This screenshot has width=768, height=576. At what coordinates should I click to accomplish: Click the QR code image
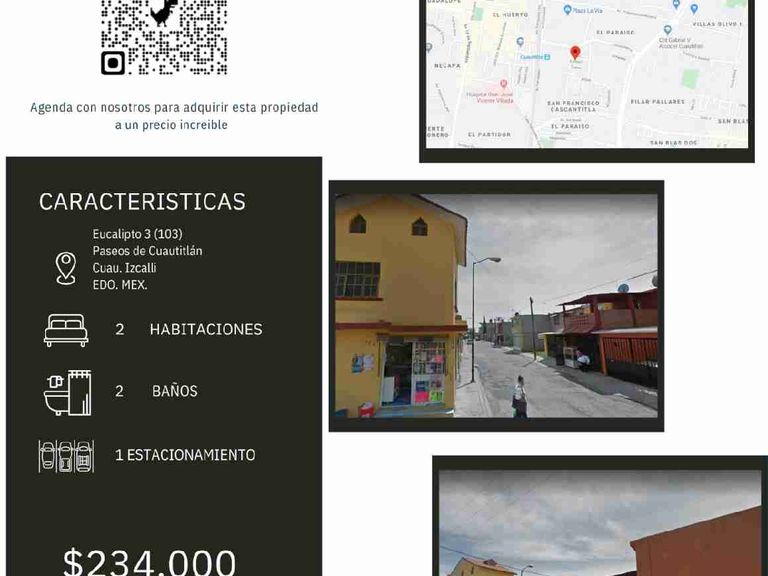click(164, 37)
